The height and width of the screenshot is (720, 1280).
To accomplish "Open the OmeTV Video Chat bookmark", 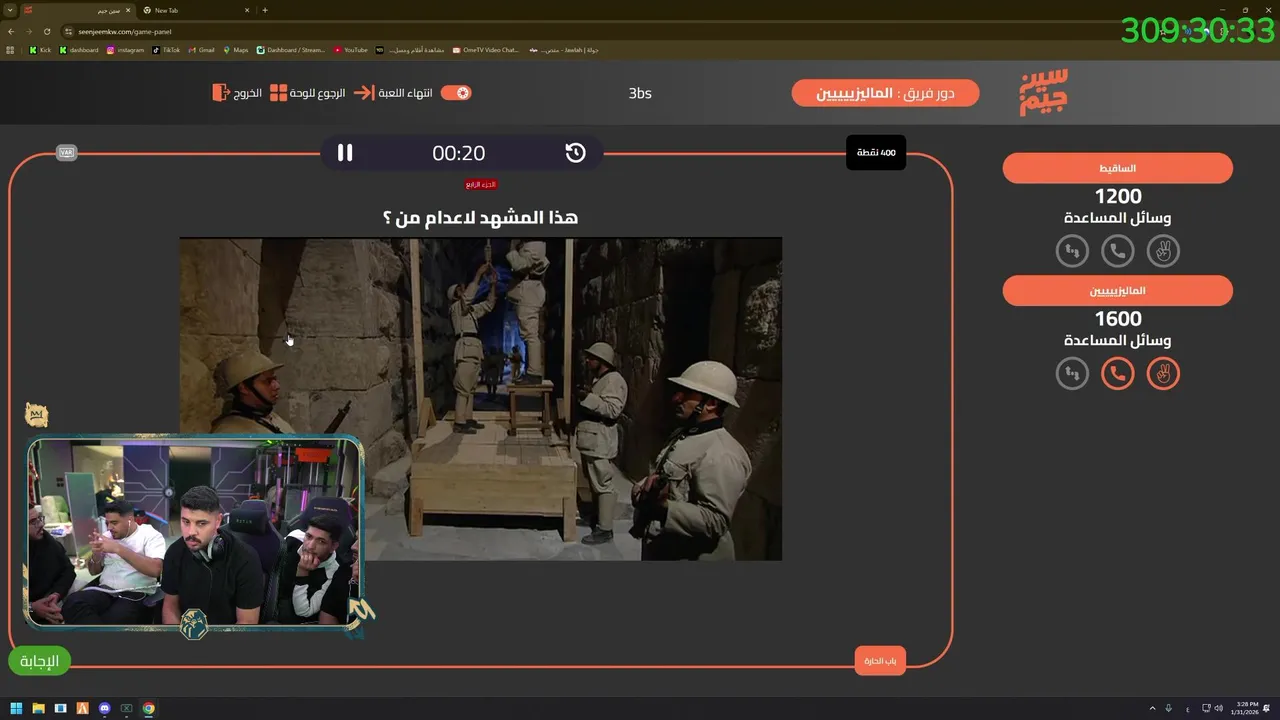I will (x=486, y=50).
